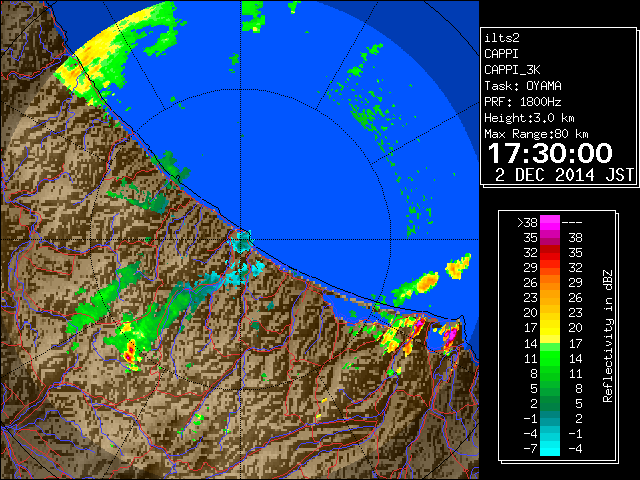Image resolution: width=640 pixels, height=480 pixels.
Task: Select the CAPPI_3K product label
Action: (512, 70)
